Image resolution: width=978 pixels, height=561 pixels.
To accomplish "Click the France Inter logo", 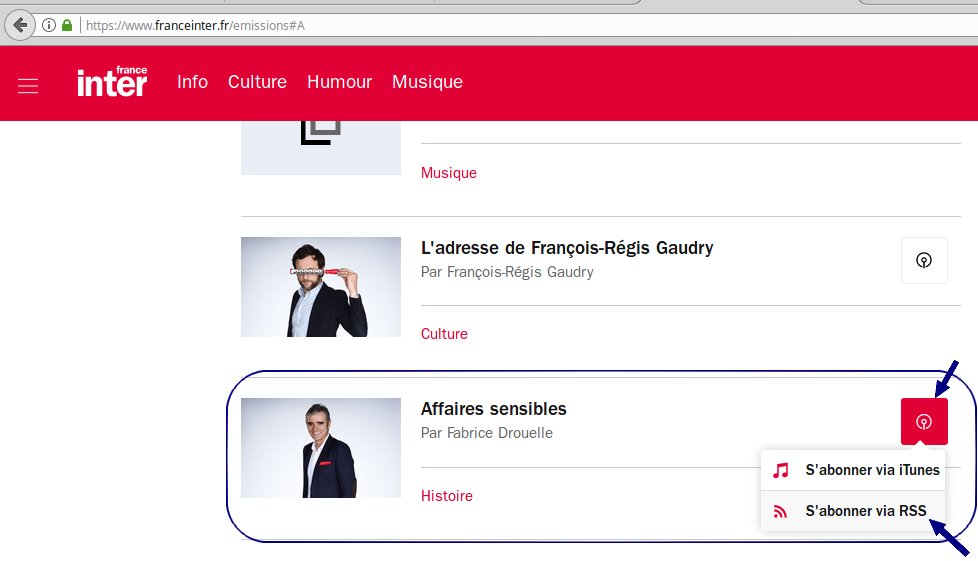I will tap(112, 82).
